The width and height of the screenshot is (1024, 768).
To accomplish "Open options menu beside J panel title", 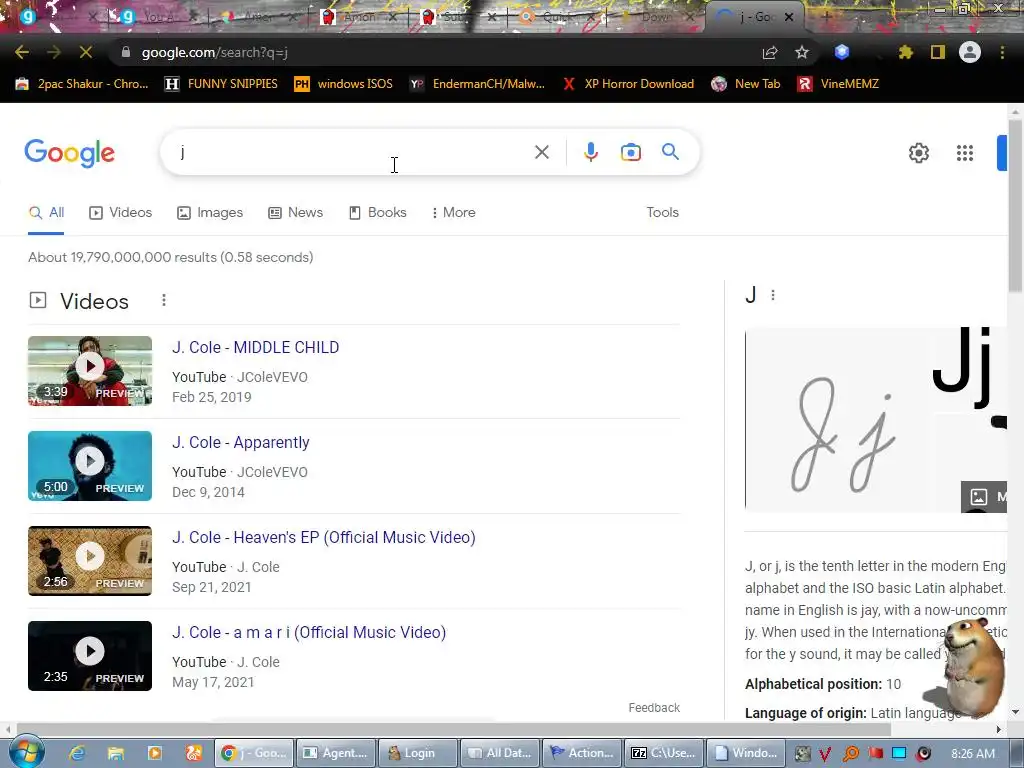I will point(773,295).
